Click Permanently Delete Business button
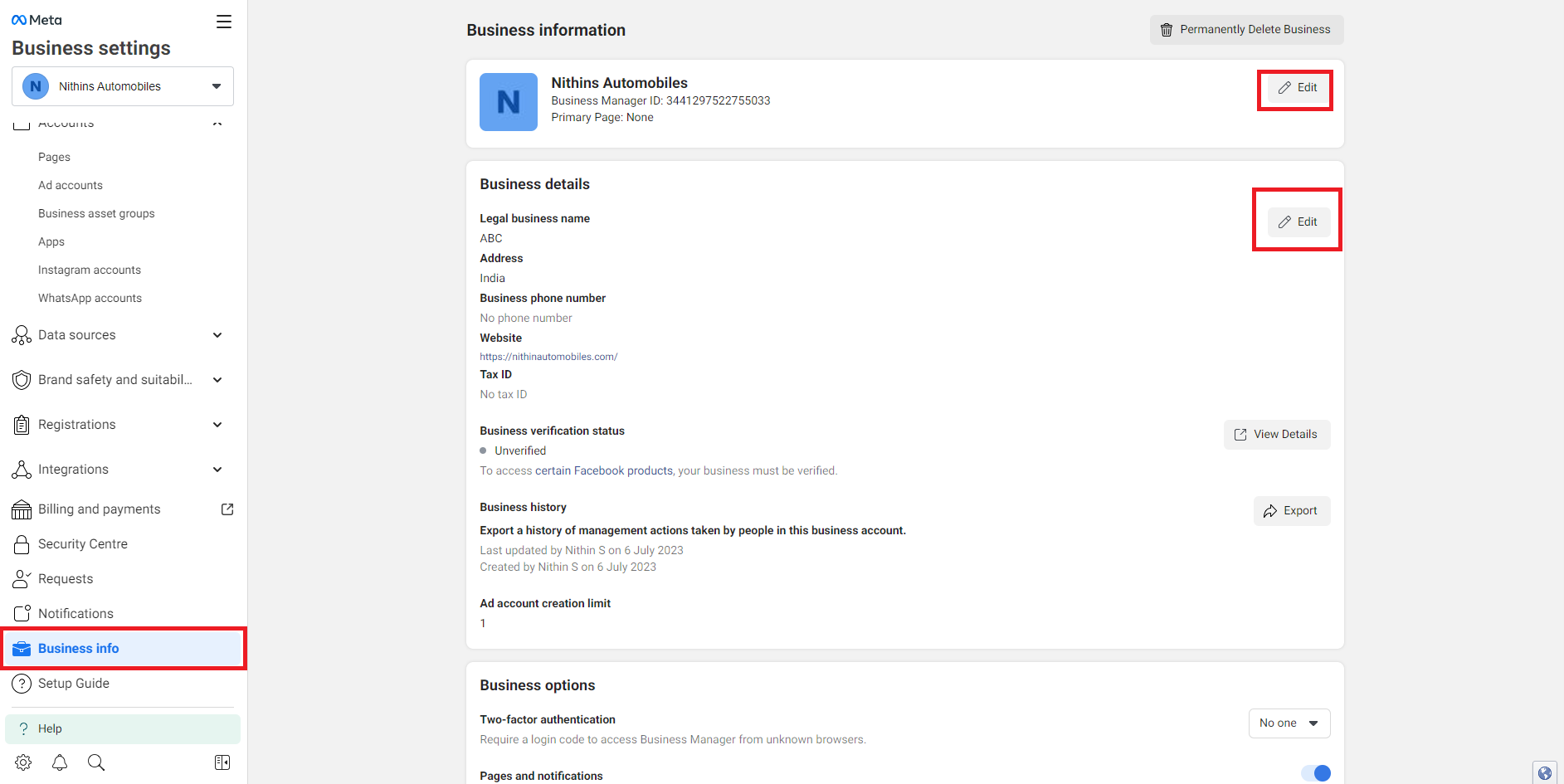 [x=1246, y=30]
